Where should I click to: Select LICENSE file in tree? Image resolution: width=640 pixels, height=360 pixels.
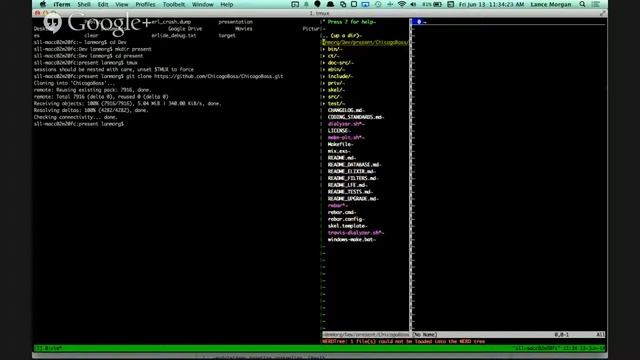coord(339,131)
